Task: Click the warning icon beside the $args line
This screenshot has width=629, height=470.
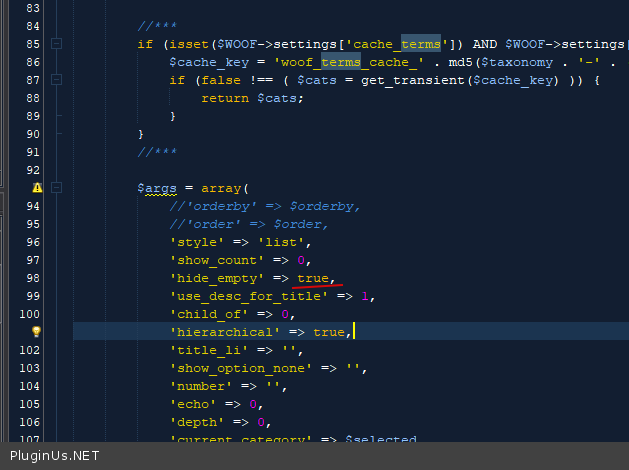Action: click(x=37, y=188)
